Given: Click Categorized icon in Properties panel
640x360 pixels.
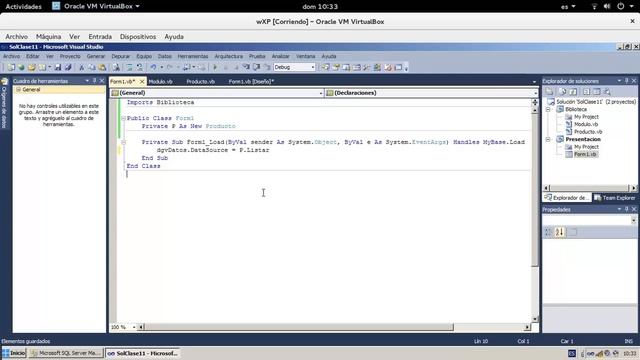Looking at the screenshot, I should click(549, 232).
